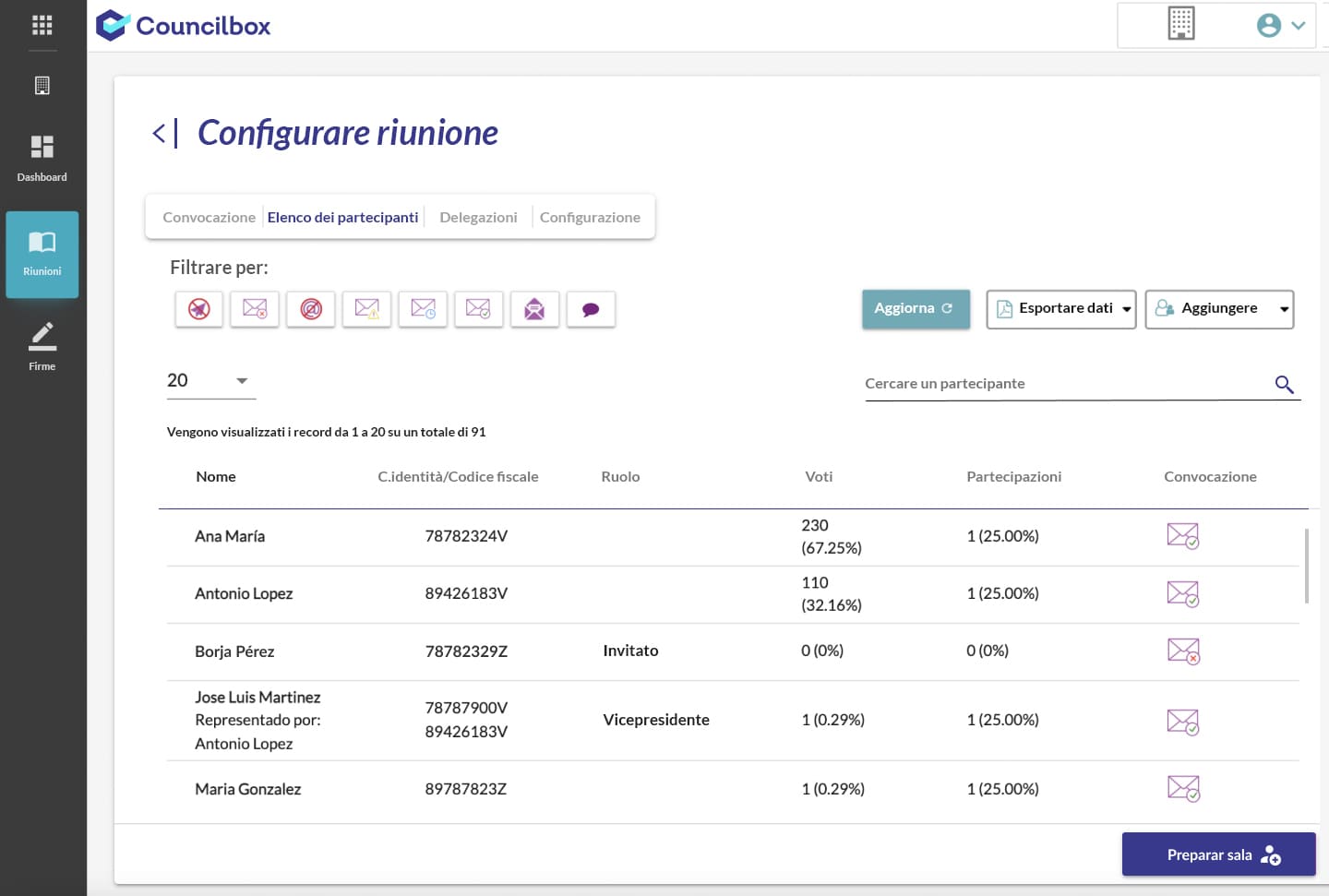Viewport: 1329px width, 896px height.
Task: Filter by not-sent crossed-out plane icon
Action: click(x=199, y=309)
